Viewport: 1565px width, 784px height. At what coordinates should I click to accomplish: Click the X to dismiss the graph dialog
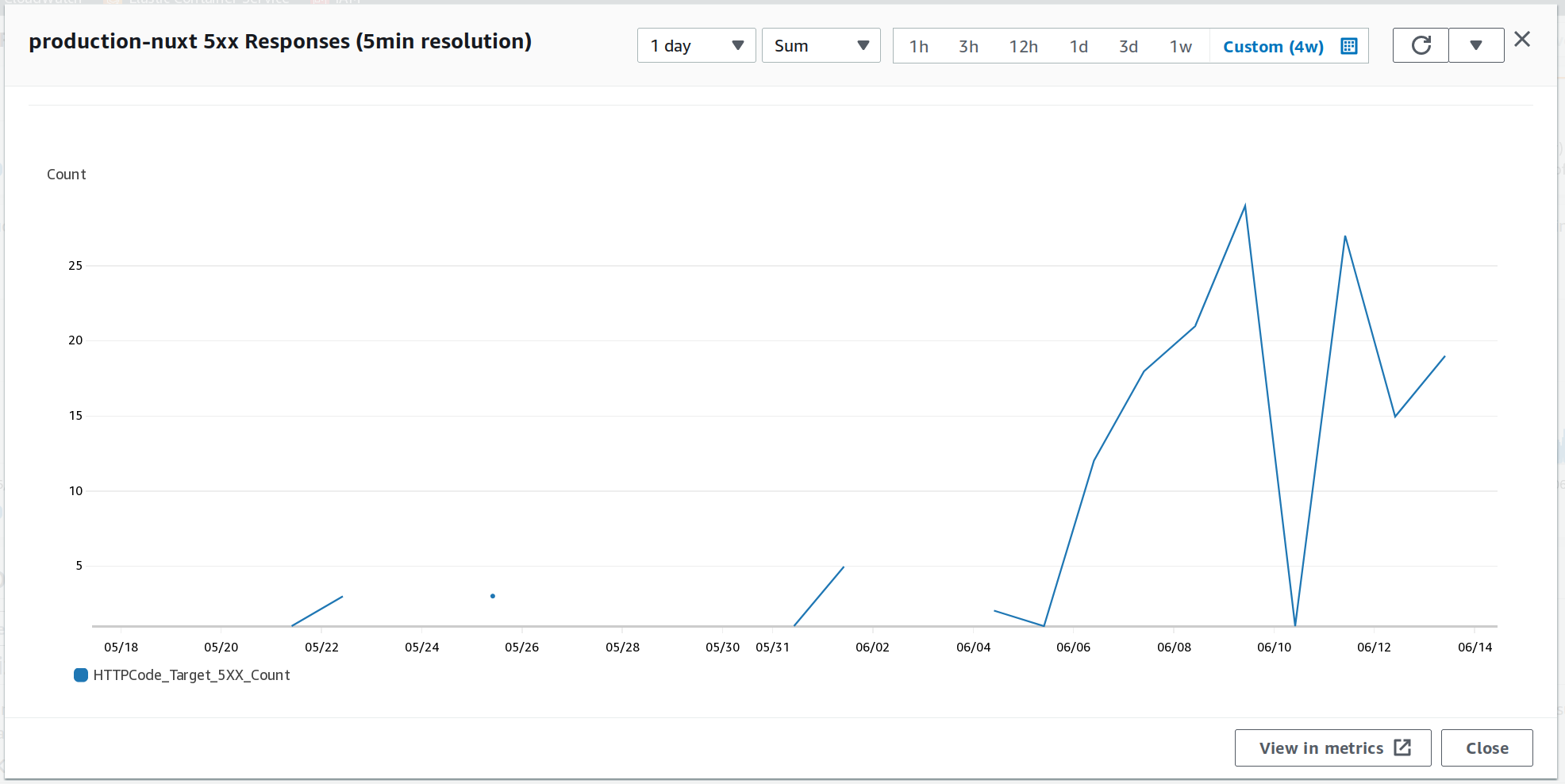click(1523, 39)
